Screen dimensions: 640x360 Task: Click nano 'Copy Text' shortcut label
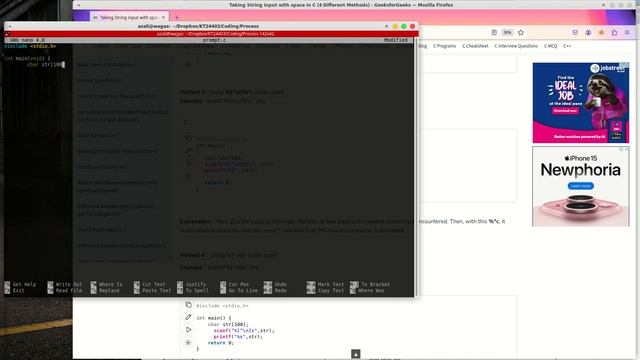[331, 291]
